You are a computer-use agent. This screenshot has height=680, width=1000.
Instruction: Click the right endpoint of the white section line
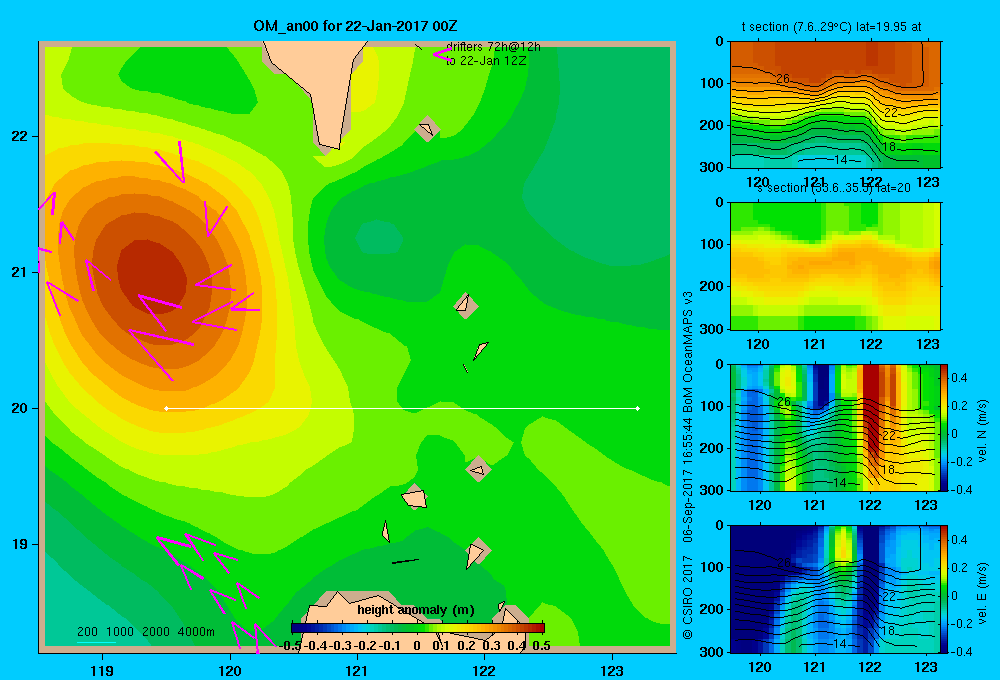click(638, 408)
